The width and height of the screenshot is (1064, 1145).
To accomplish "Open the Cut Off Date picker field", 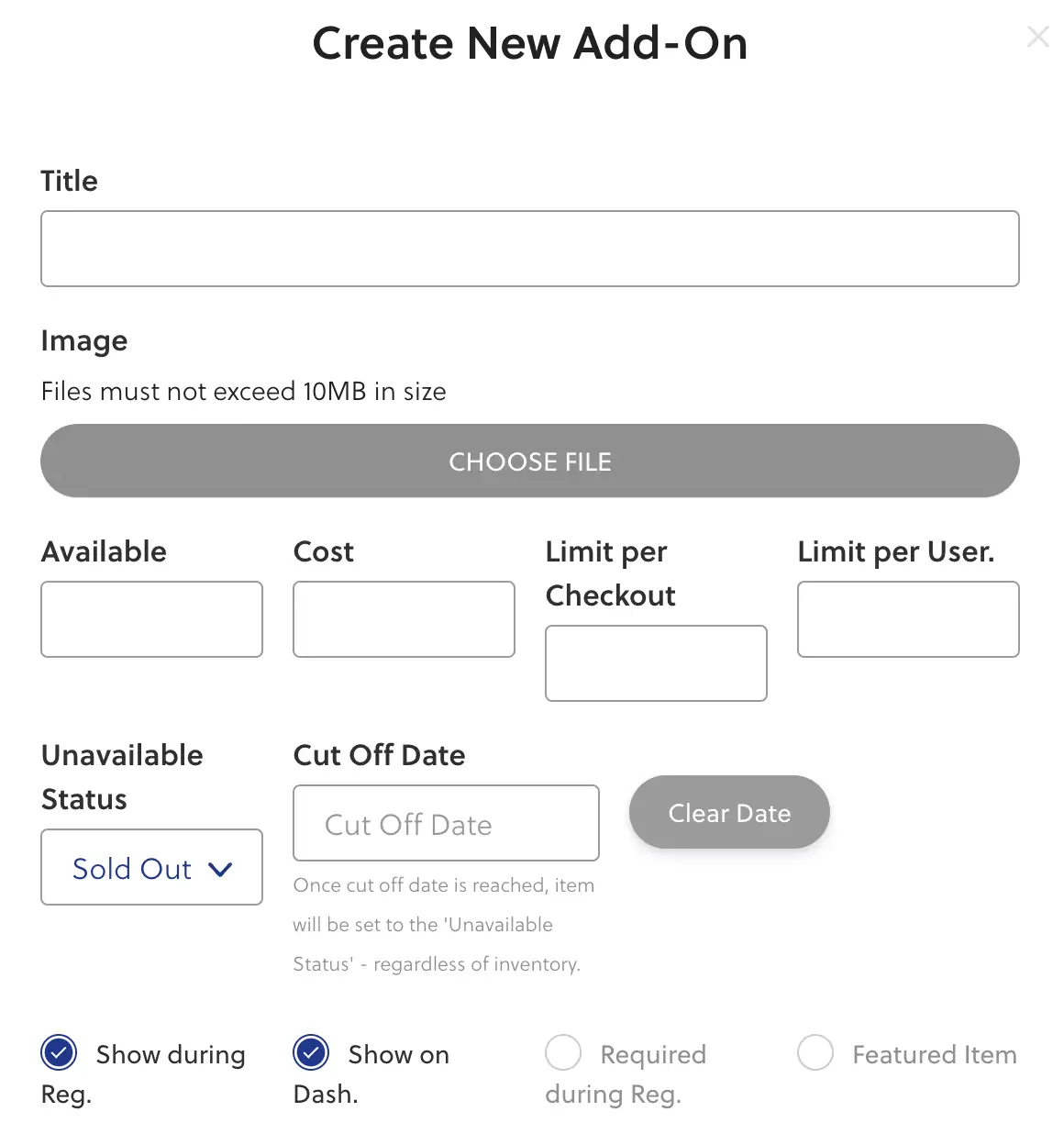I will click(446, 823).
